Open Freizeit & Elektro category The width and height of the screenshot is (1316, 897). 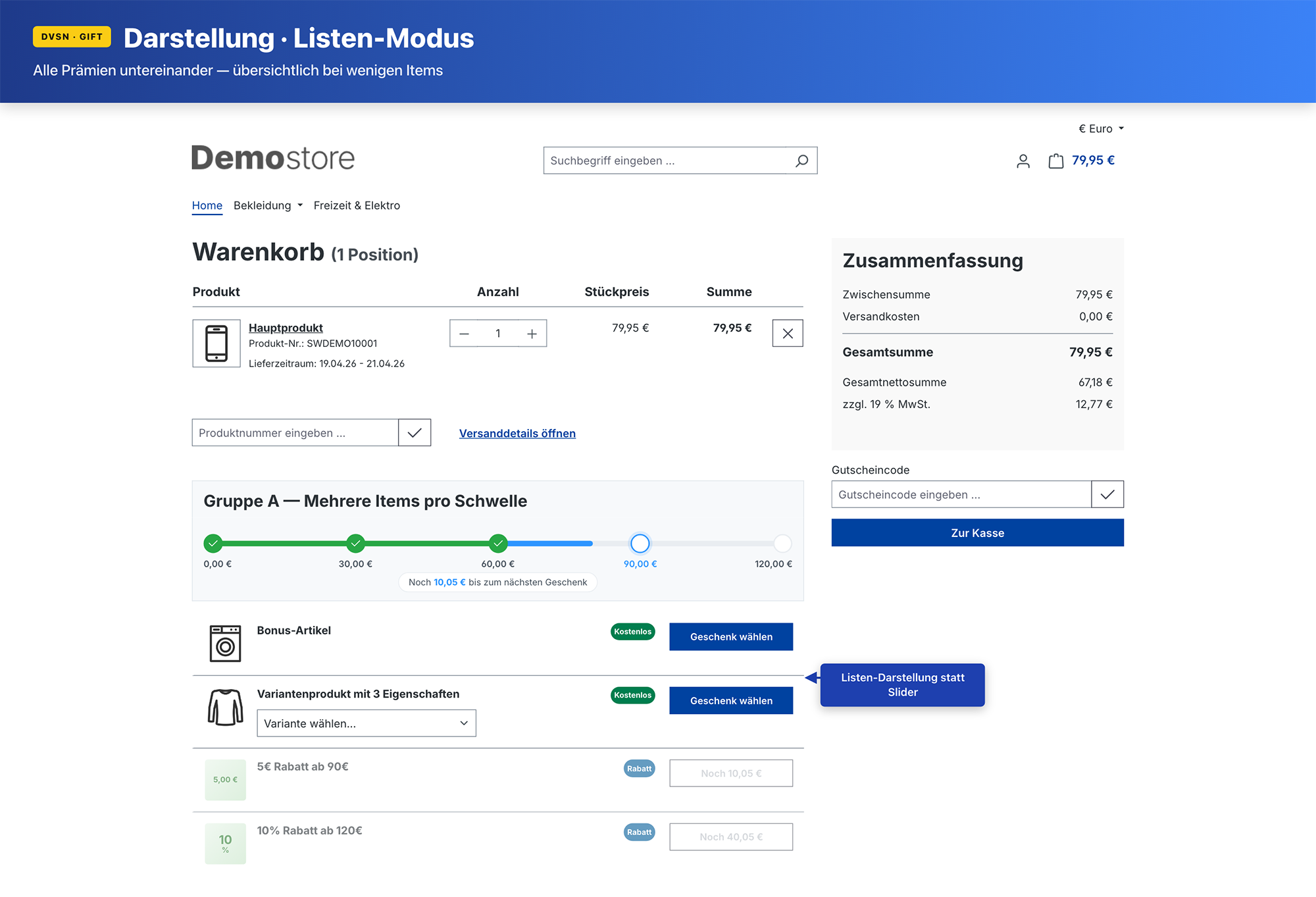(x=357, y=205)
